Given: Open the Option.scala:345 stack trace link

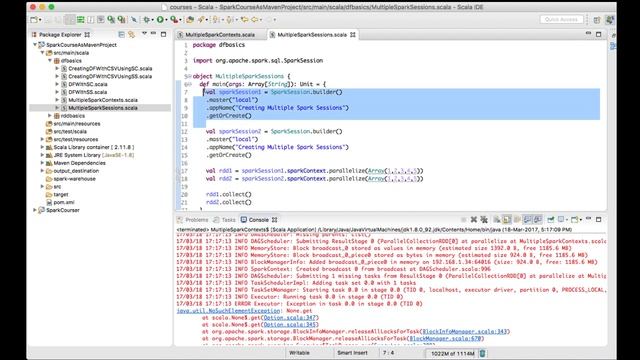Looking at the screenshot, I should (289, 324).
